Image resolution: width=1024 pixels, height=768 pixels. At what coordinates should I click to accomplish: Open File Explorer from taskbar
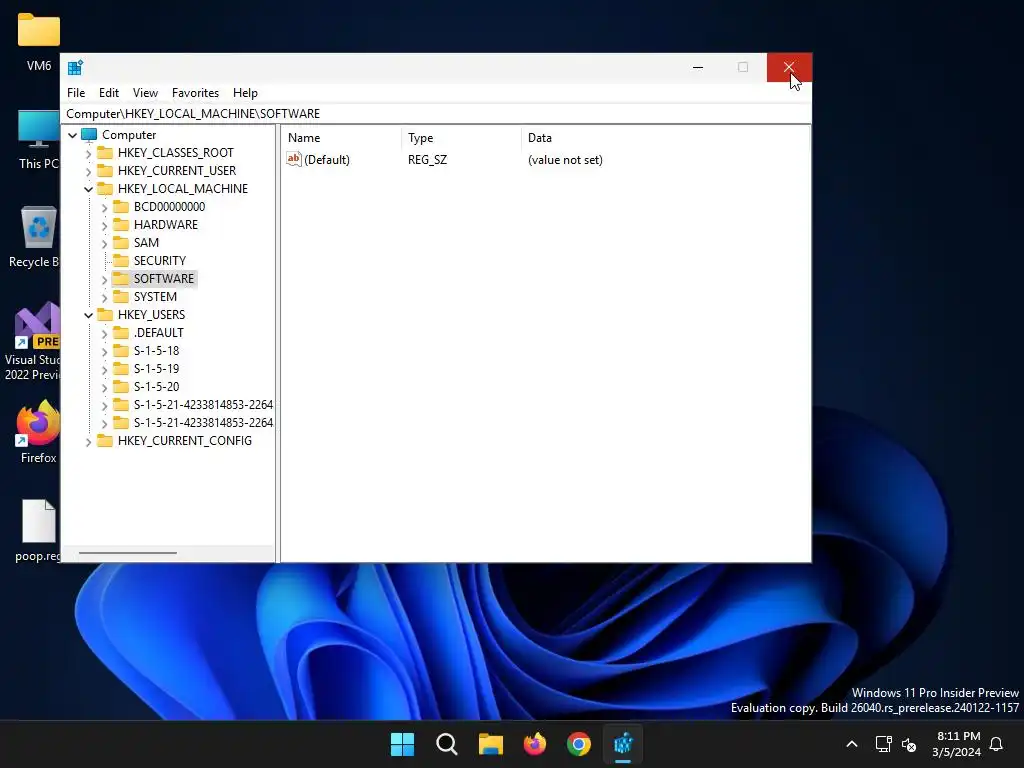tap(490, 744)
